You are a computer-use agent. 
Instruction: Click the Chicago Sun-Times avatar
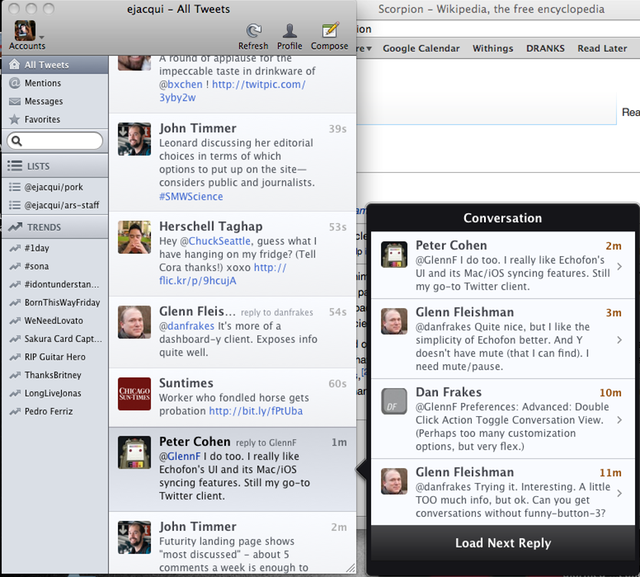[134, 394]
